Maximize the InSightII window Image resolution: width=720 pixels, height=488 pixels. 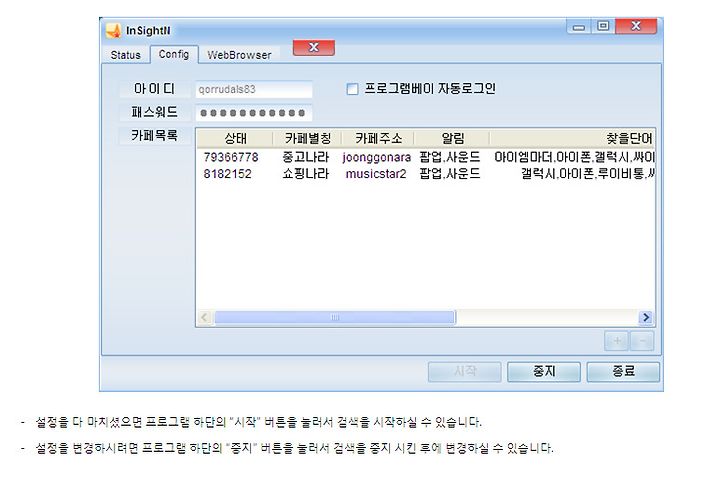tap(603, 26)
